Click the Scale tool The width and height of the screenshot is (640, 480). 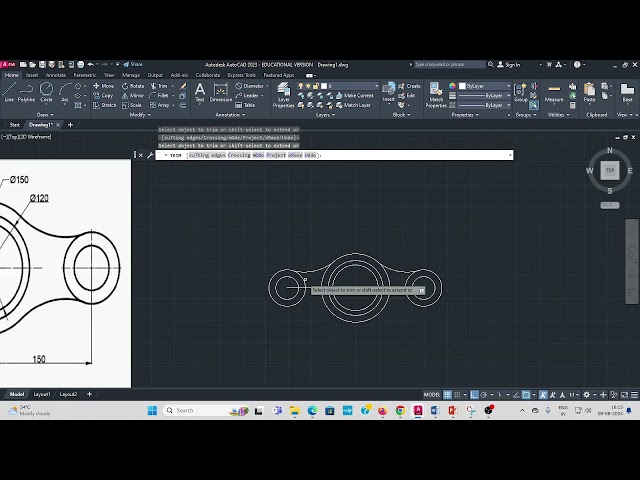(131, 105)
